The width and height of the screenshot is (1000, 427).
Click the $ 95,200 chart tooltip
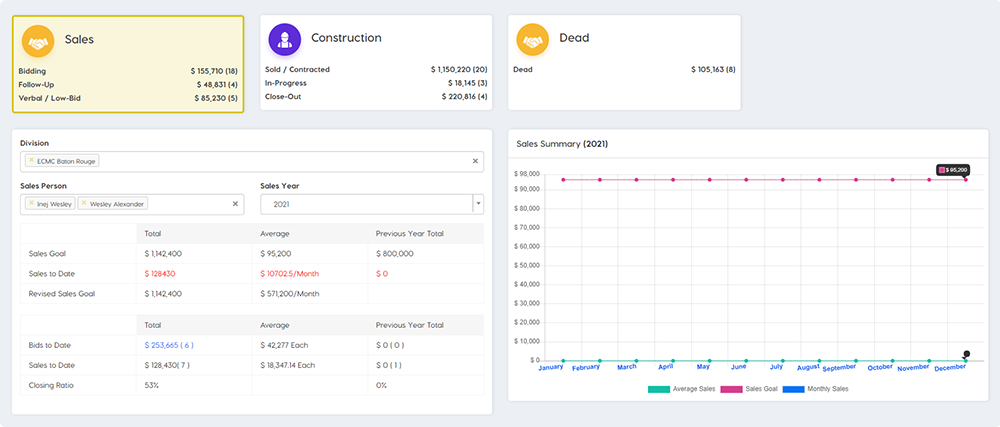tap(953, 170)
